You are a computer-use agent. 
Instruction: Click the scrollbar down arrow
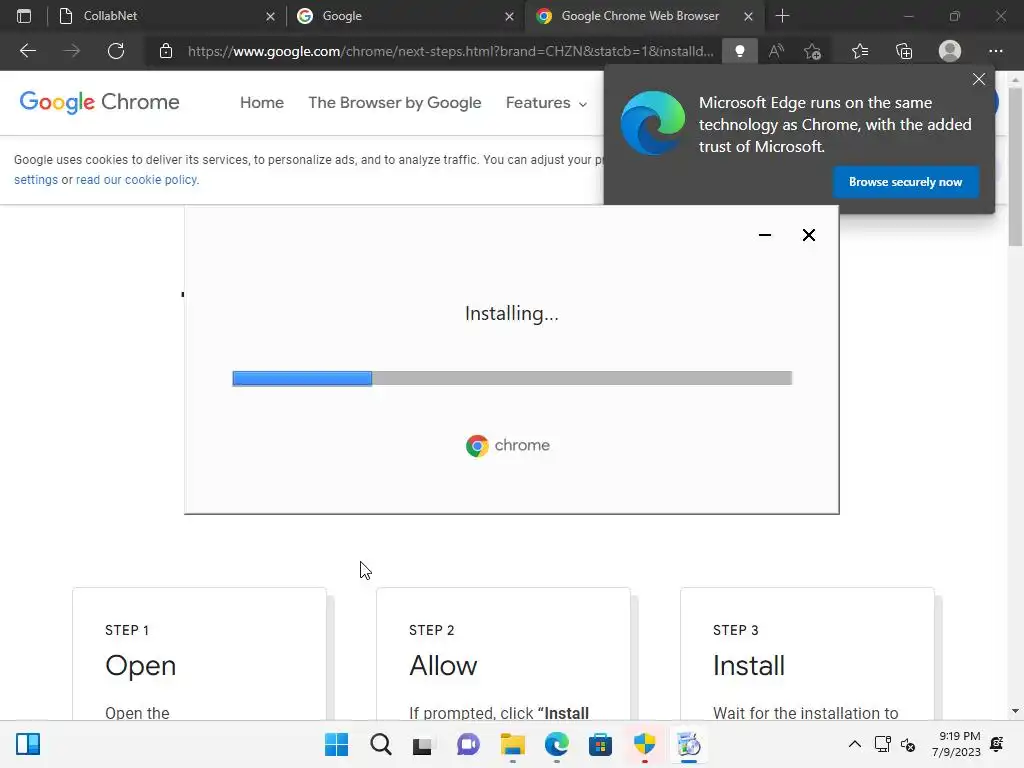click(x=1015, y=711)
